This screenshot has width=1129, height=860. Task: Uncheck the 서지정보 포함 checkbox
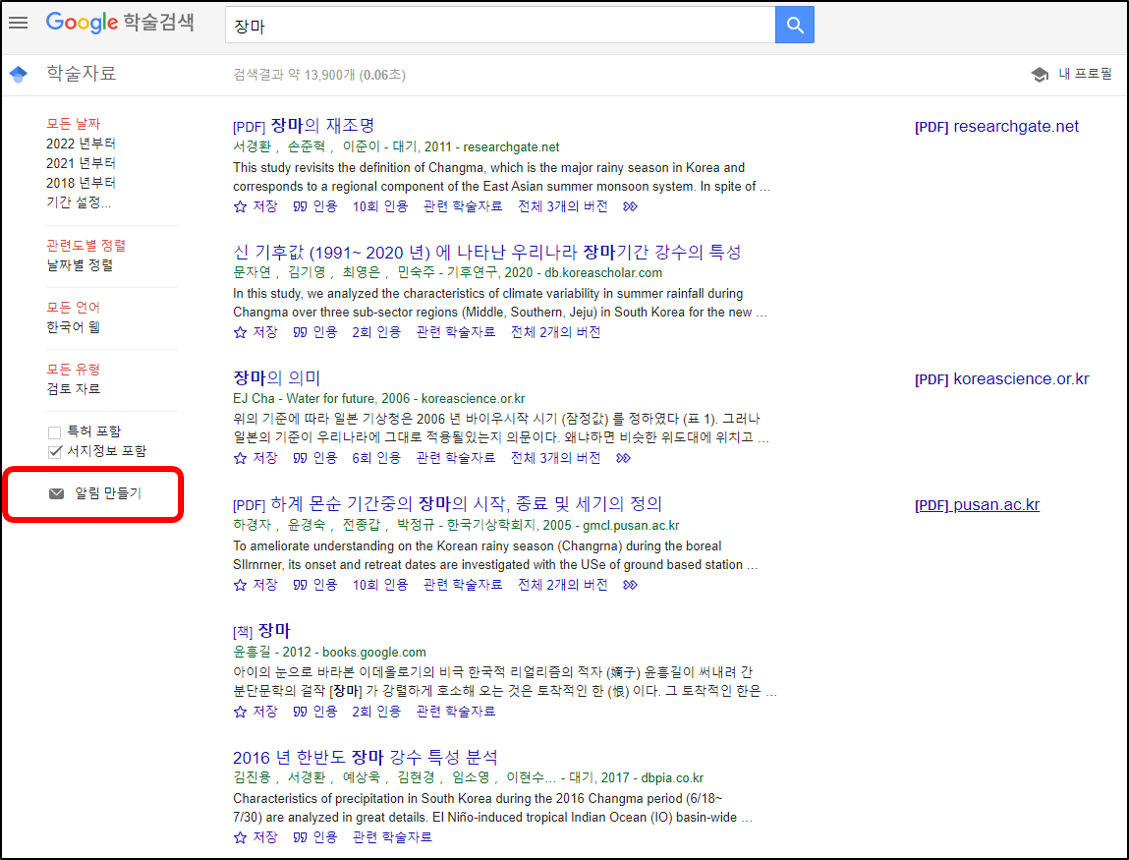point(54,452)
